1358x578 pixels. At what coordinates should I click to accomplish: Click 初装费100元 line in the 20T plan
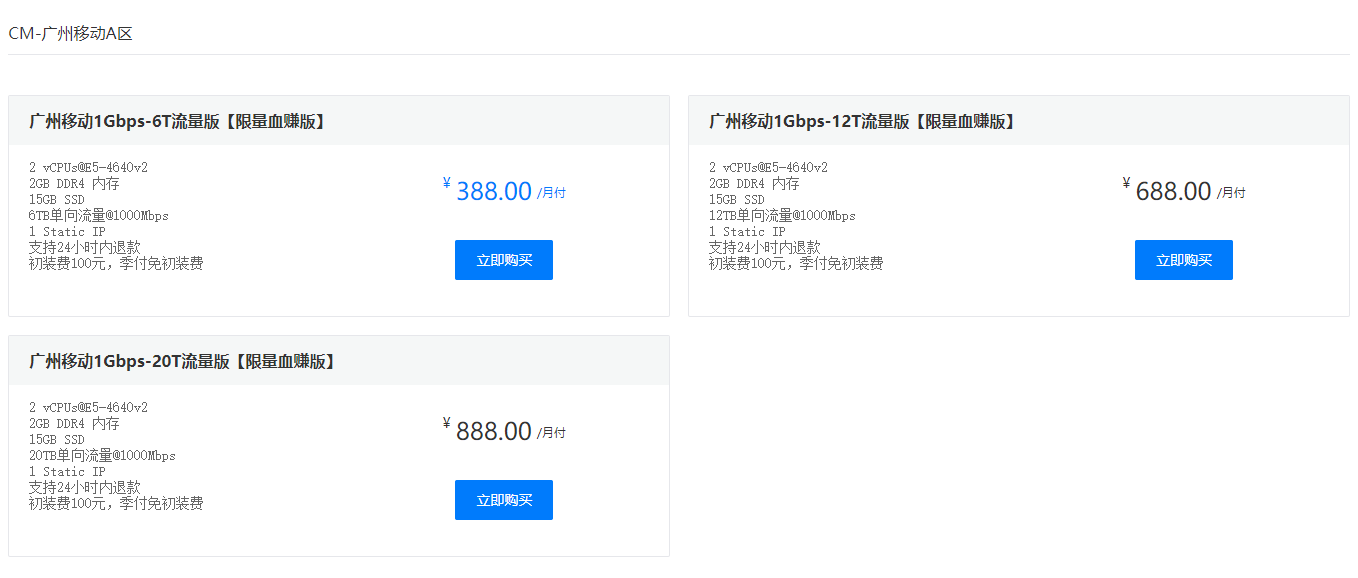pyautogui.click(x=116, y=504)
